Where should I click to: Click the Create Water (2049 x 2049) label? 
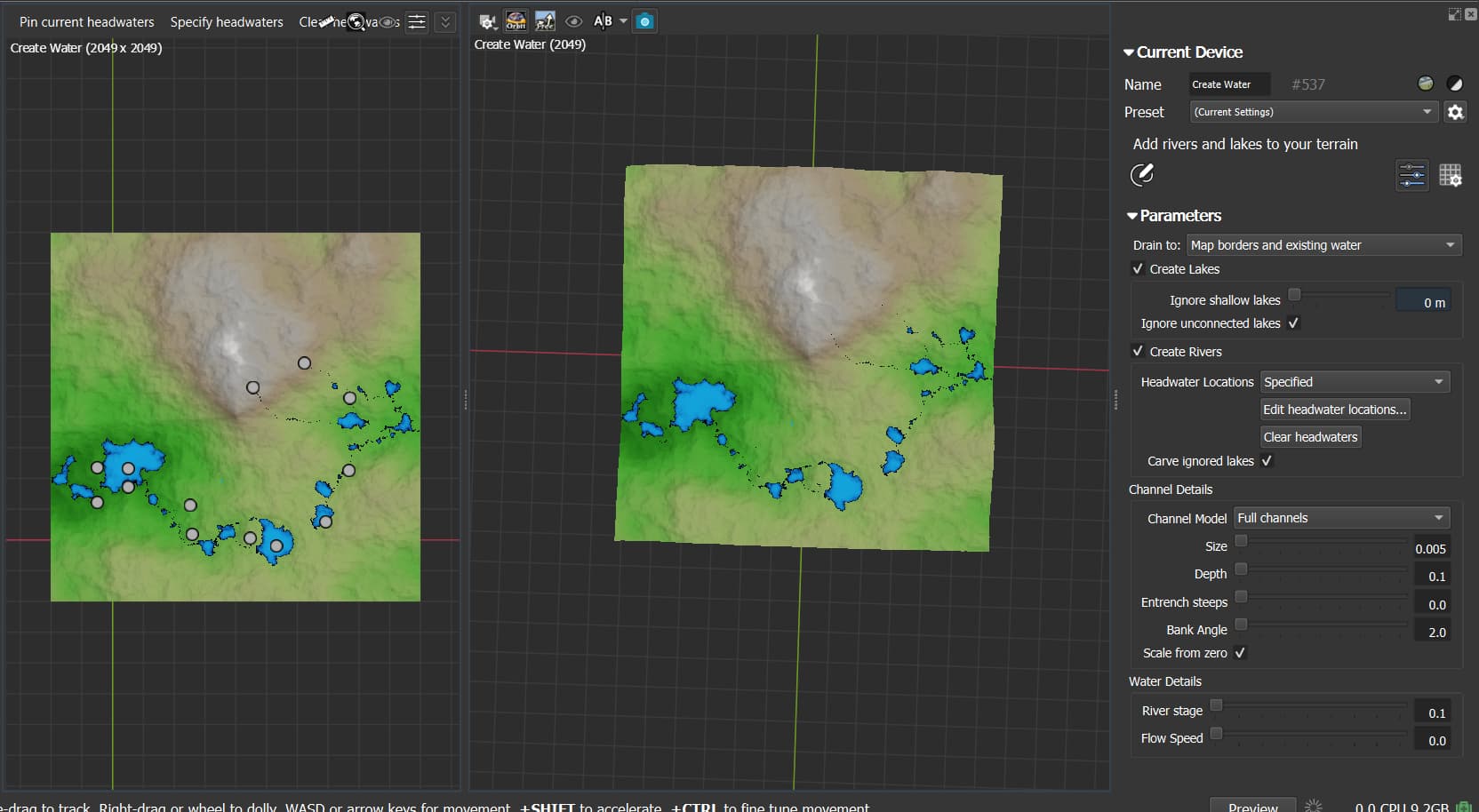[x=86, y=48]
